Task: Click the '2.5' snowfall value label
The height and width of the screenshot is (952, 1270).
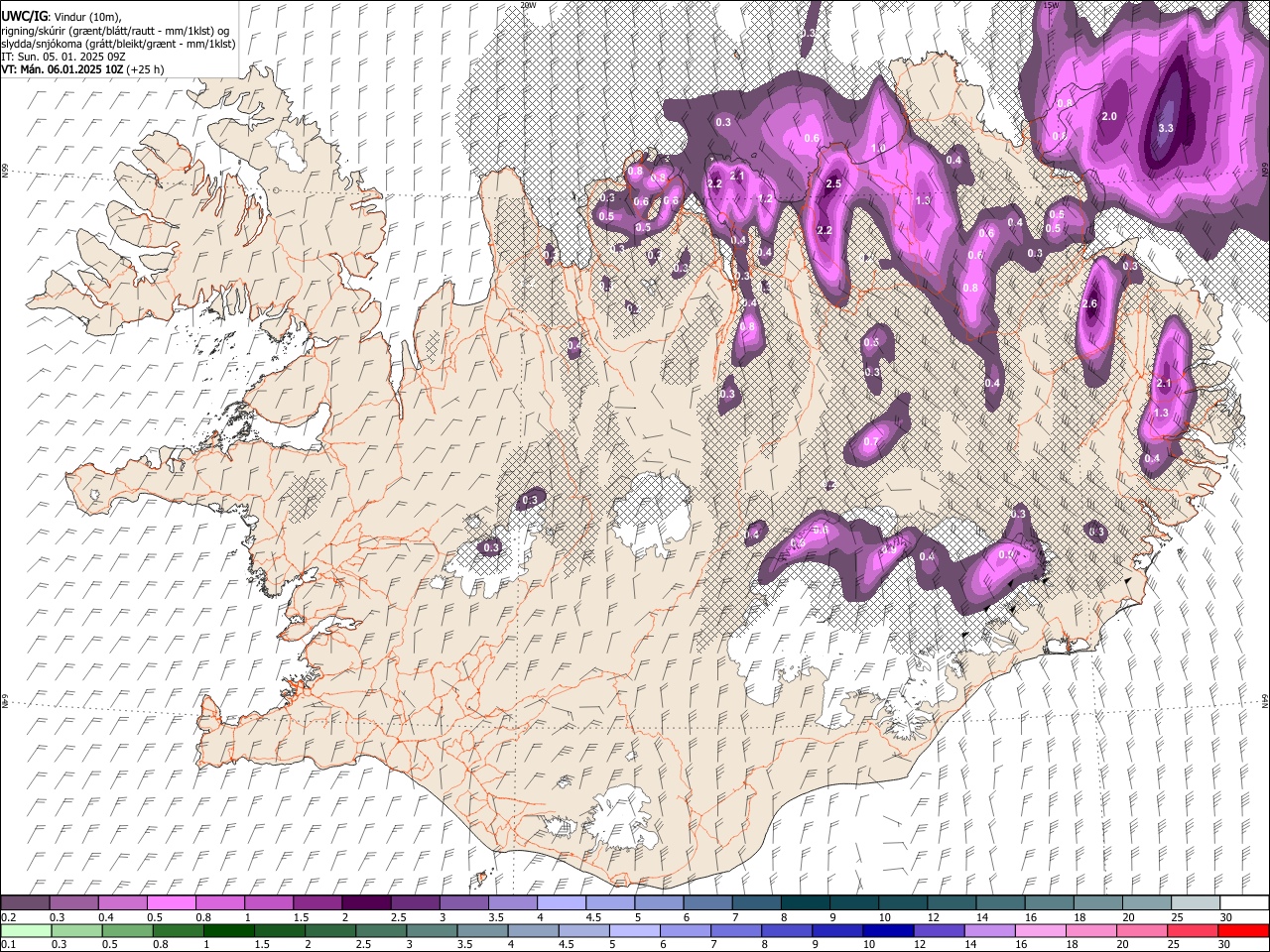Action: click(x=833, y=183)
